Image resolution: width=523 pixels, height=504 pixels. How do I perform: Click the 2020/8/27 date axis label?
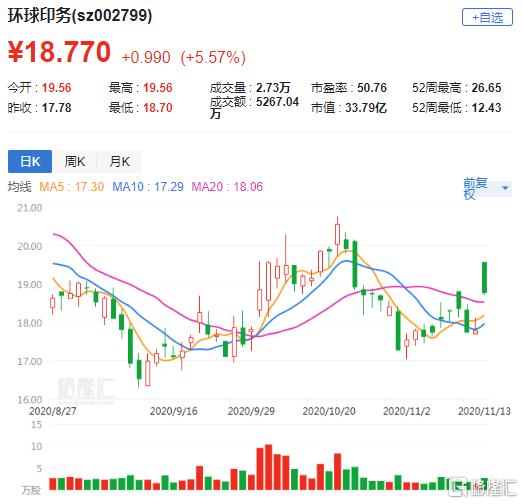(x=53, y=411)
